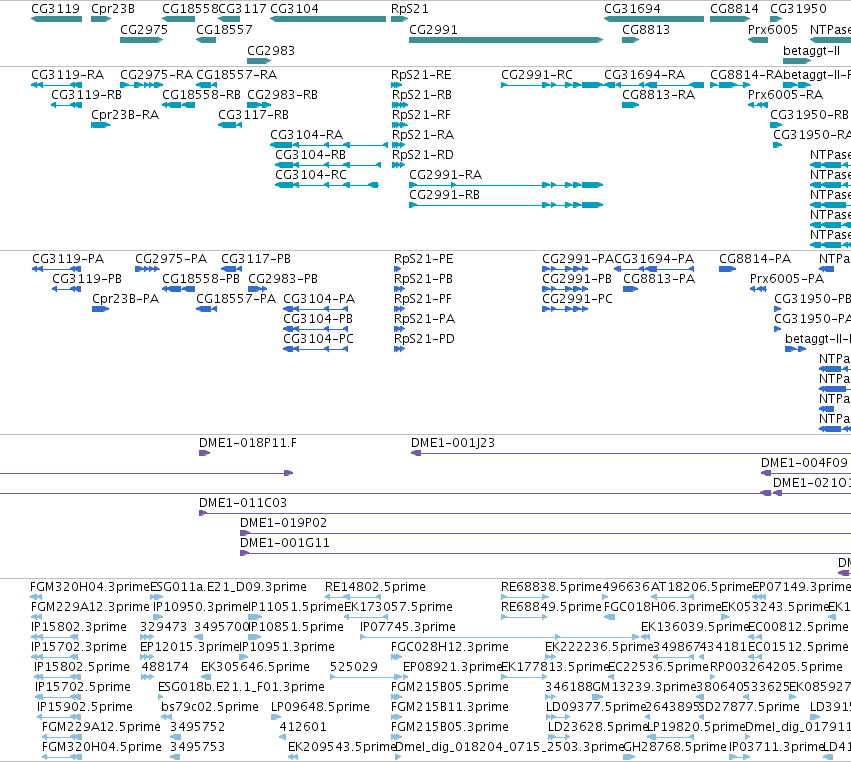
Task: Click the Prx6005-PA protein label
Action: (786, 278)
